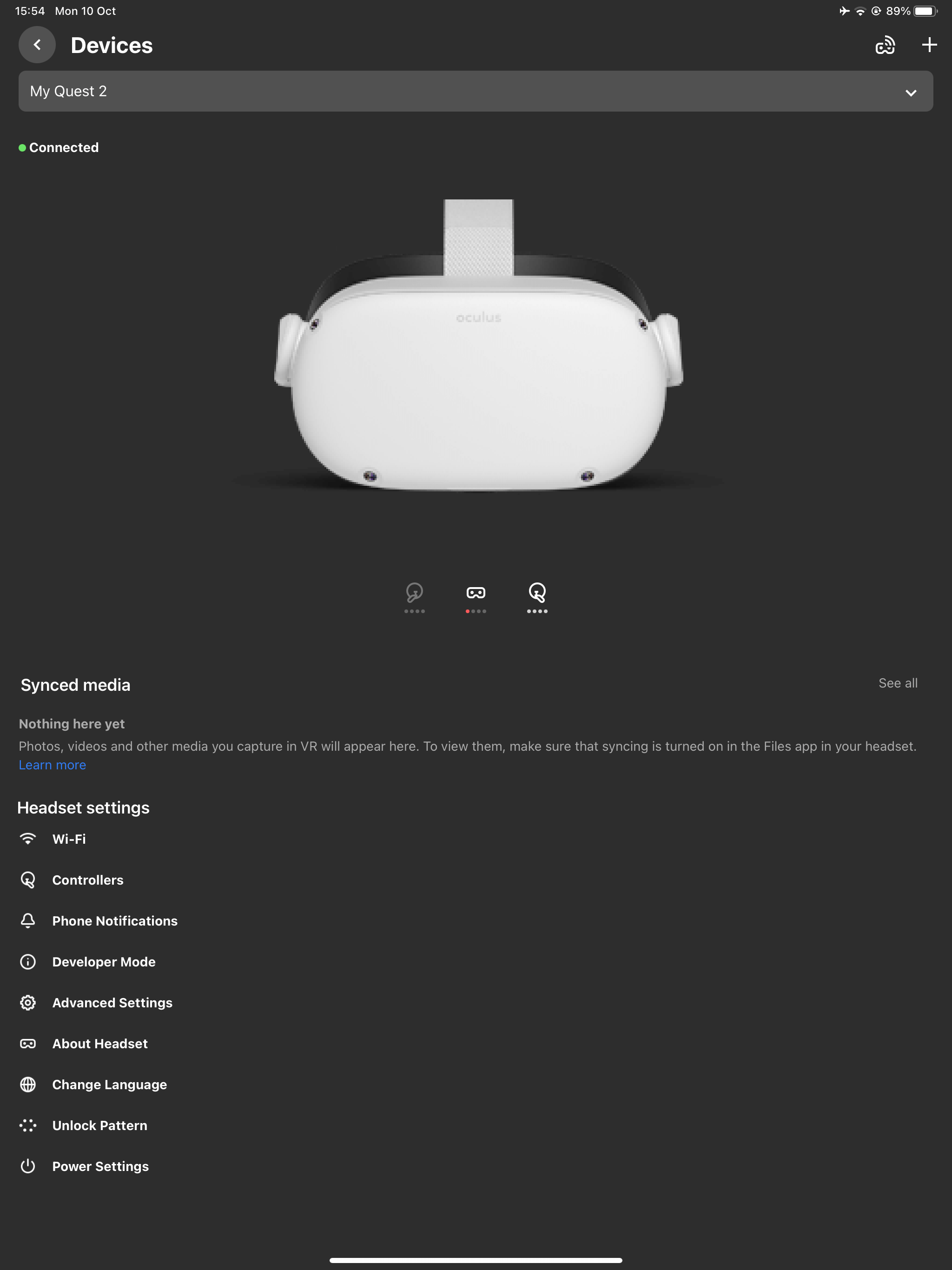Expand headset bottom status indicators row
952x1270 pixels.
click(476, 597)
